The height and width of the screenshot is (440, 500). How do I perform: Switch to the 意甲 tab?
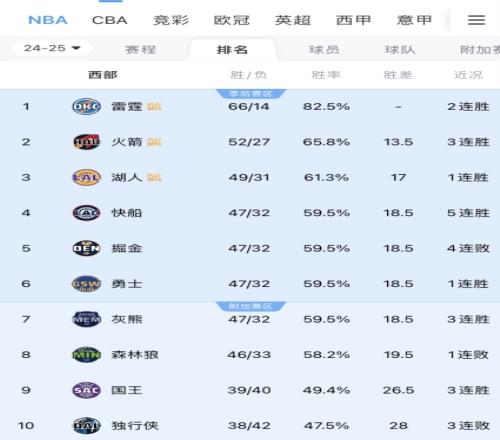click(x=414, y=20)
